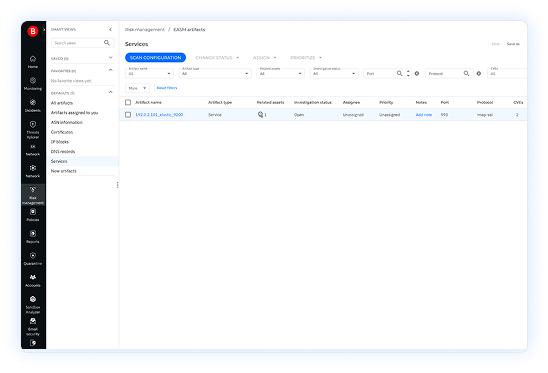Open the CVEs filter dropdown
548x373 pixels.
(x=507, y=73)
